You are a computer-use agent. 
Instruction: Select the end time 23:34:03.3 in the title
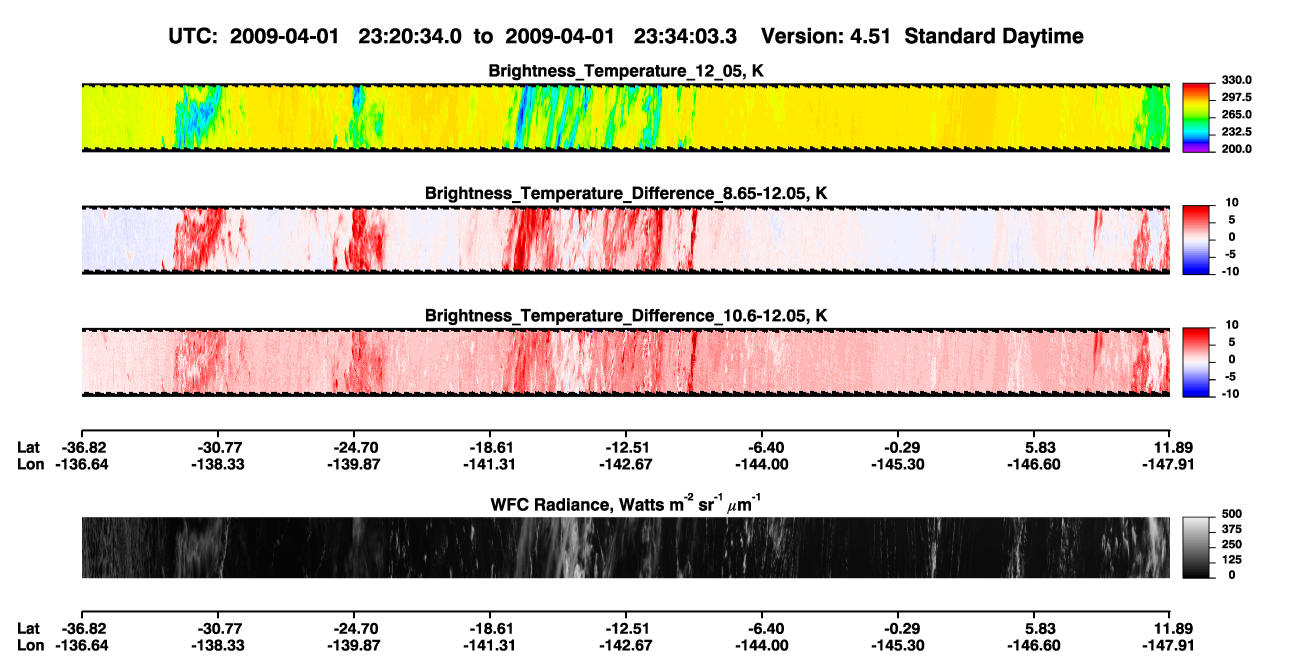coord(686,36)
